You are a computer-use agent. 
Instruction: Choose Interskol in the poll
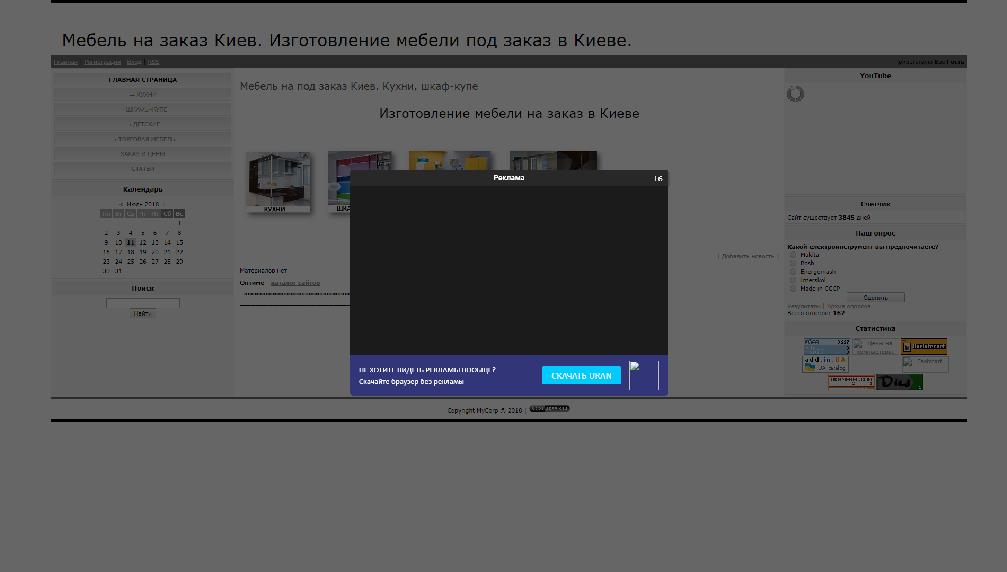click(792, 280)
